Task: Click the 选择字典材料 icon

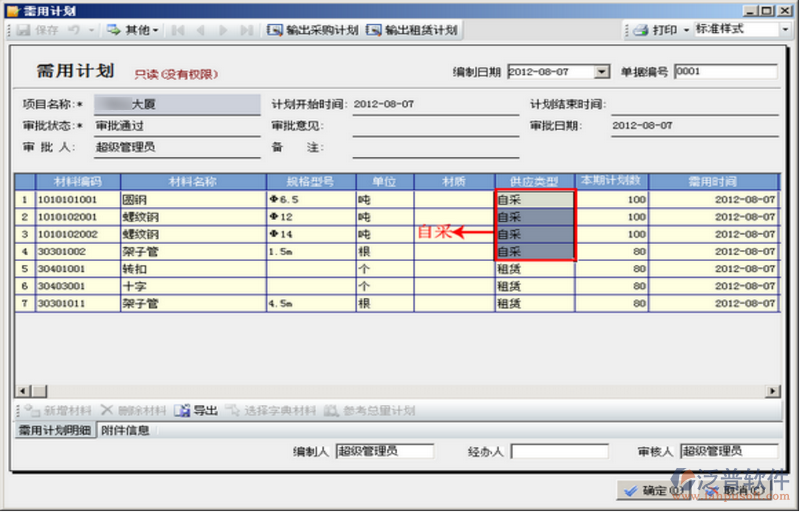Action: click(x=233, y=411)
